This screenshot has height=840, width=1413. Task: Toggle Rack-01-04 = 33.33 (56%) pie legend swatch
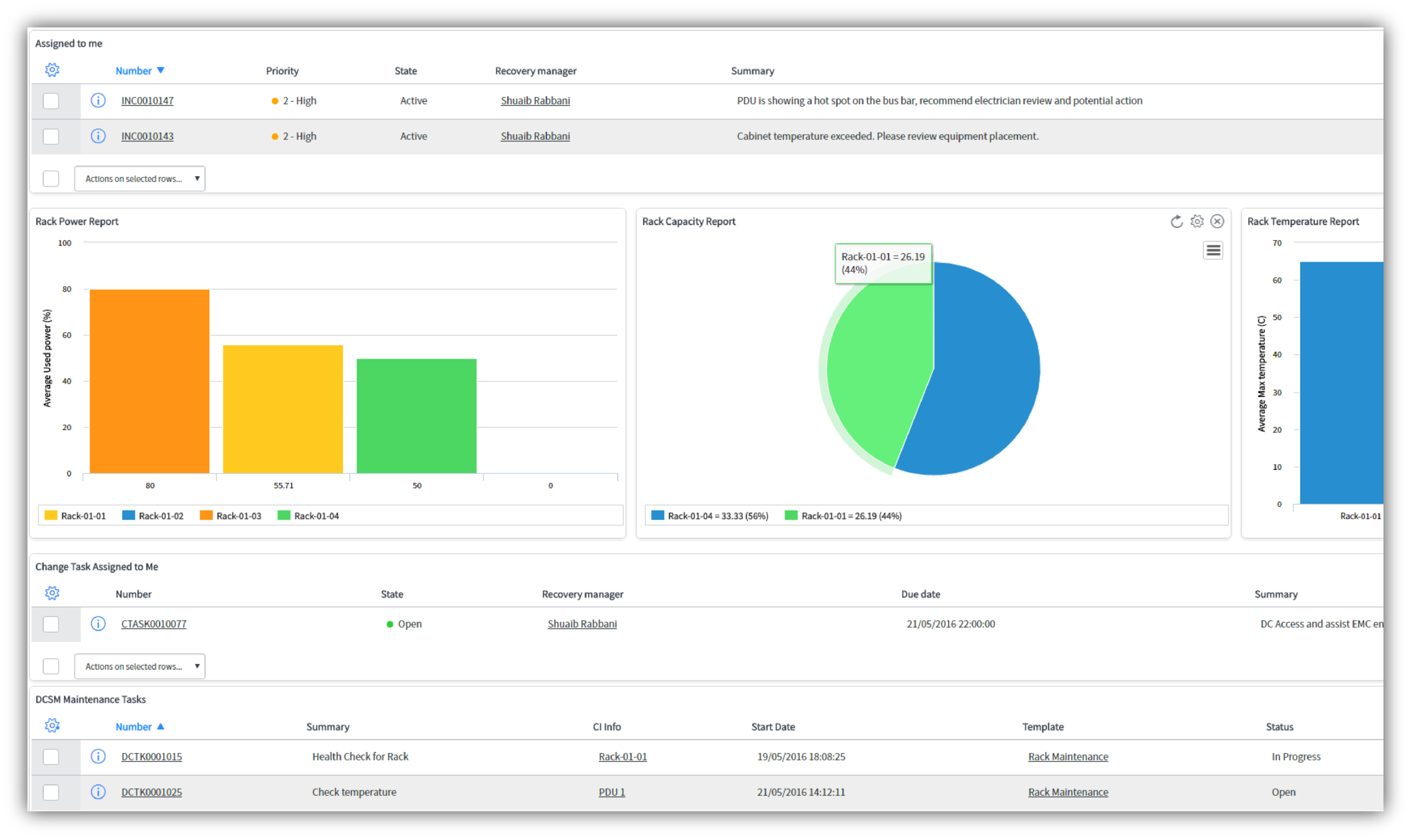point(657,515)
